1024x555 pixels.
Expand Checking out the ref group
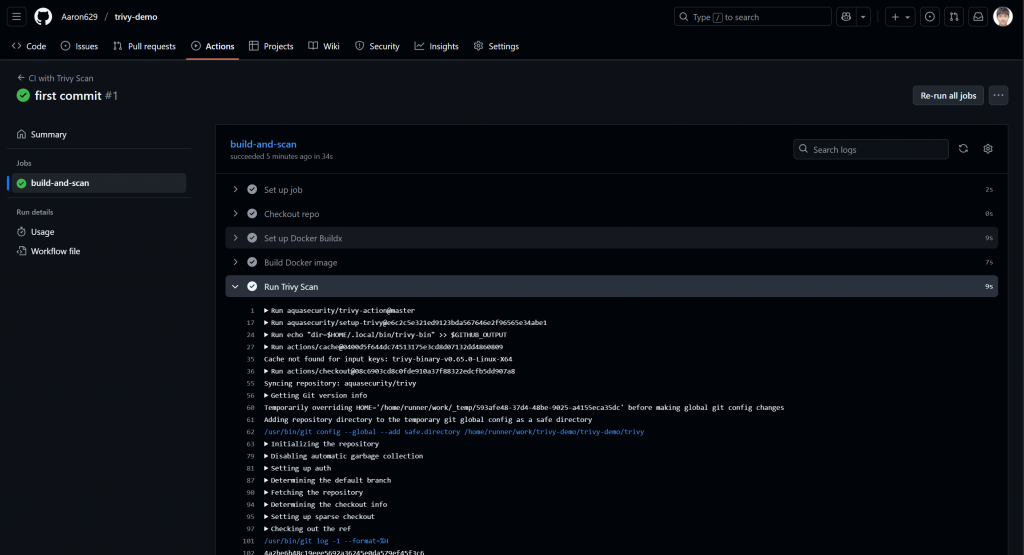(x=307, y=529)
